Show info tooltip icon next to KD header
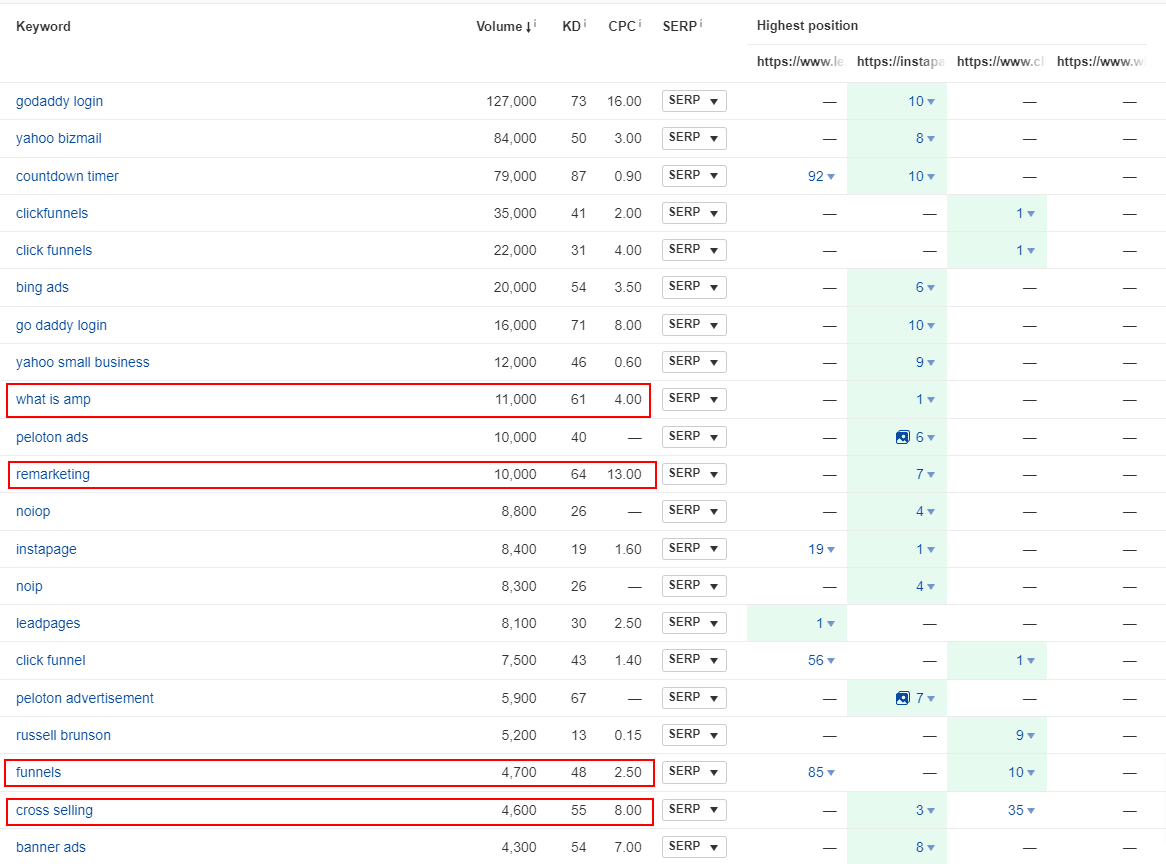The image size is (1166, 864). 584,24
